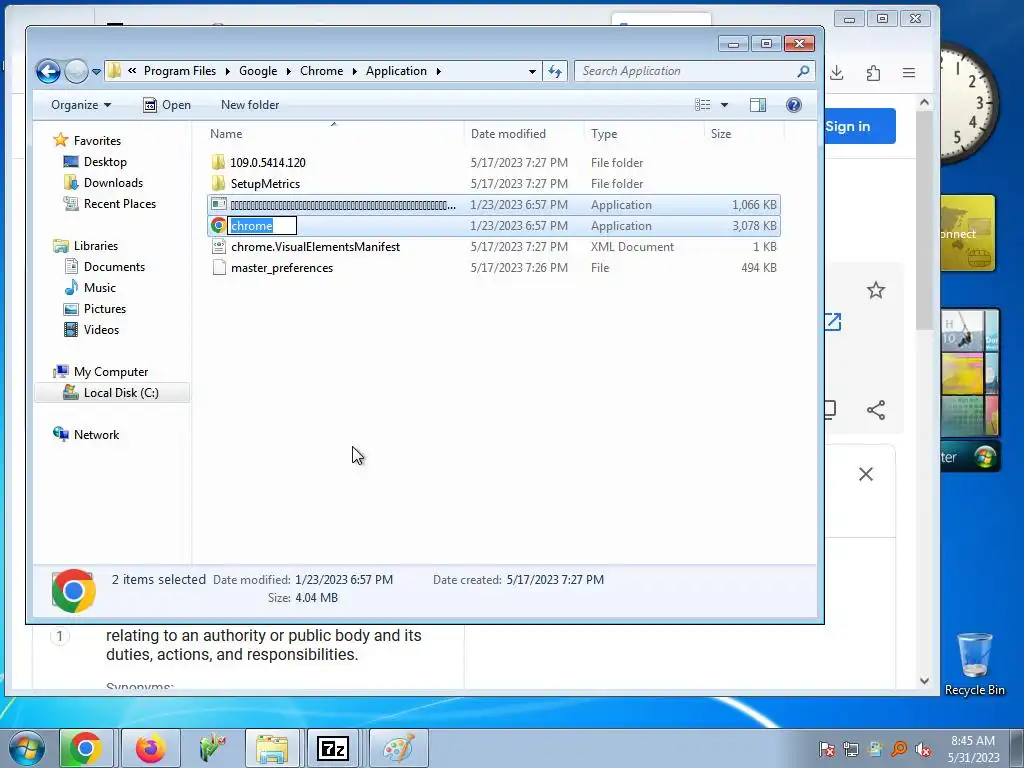Open Explorer Help icon
This screenshot has width=1024, height=768.
tap(793, 105)
